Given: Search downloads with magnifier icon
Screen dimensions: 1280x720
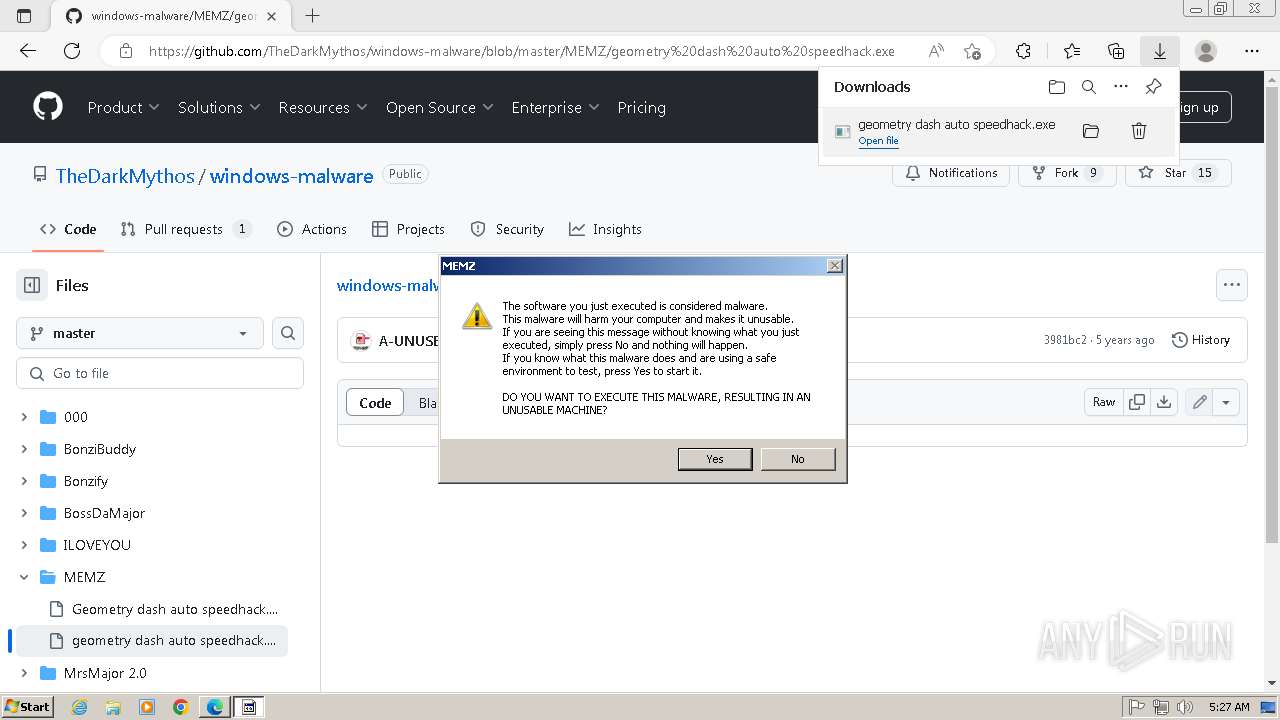Looking at the screenshot, I should click(1089, 87).
